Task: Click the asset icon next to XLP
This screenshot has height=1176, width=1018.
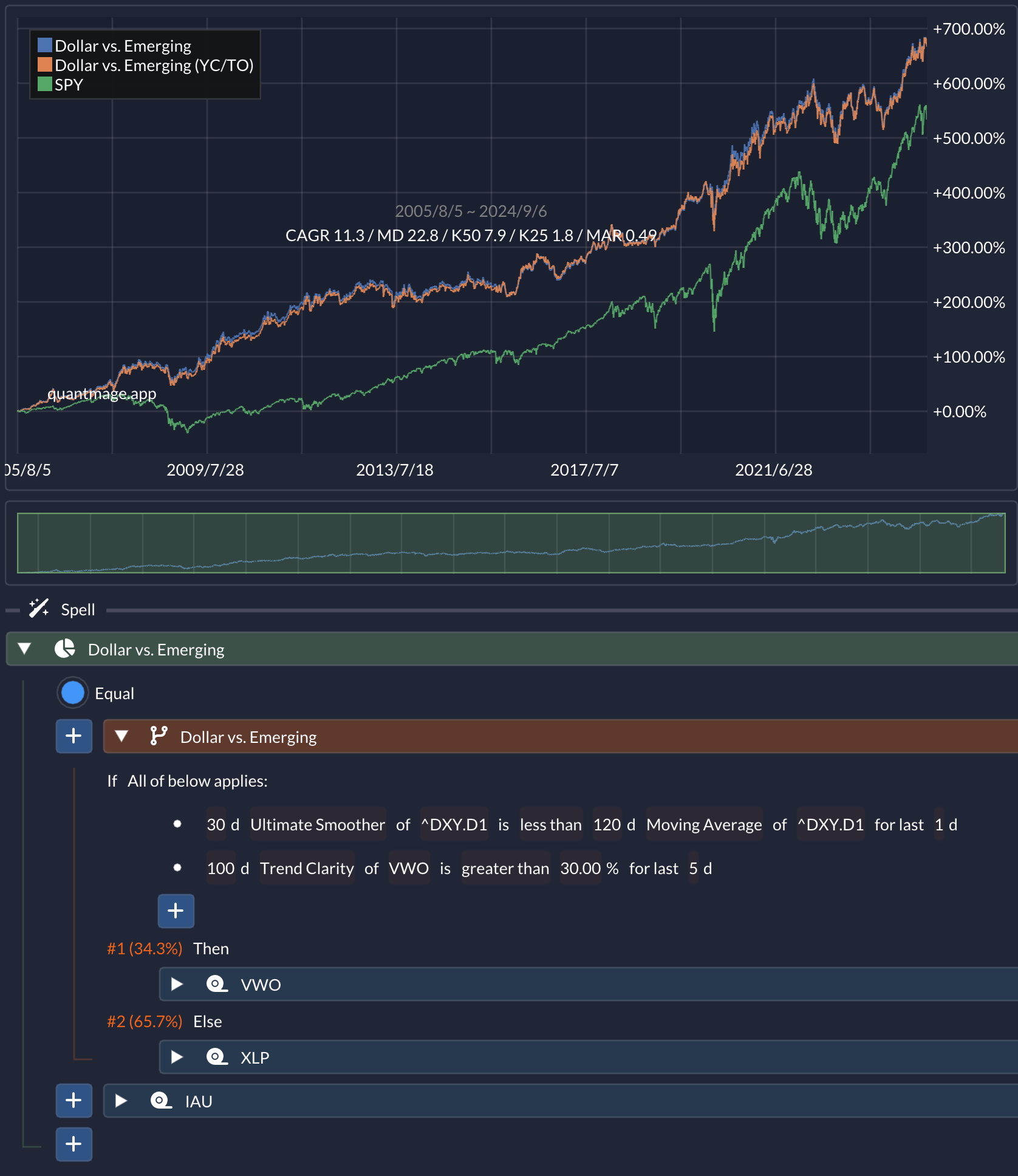Action: coord(217,1057)
